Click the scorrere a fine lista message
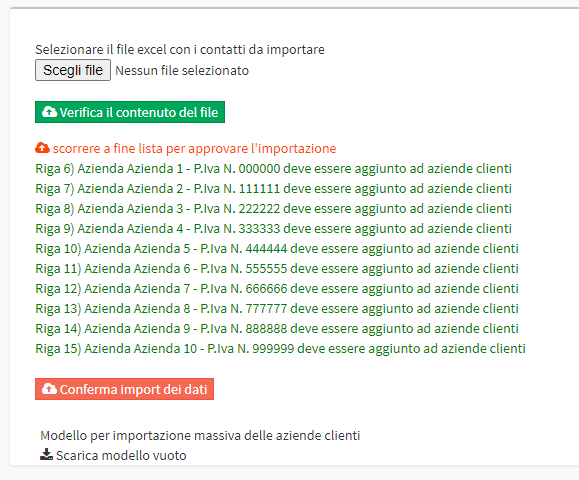 point(194,148)
